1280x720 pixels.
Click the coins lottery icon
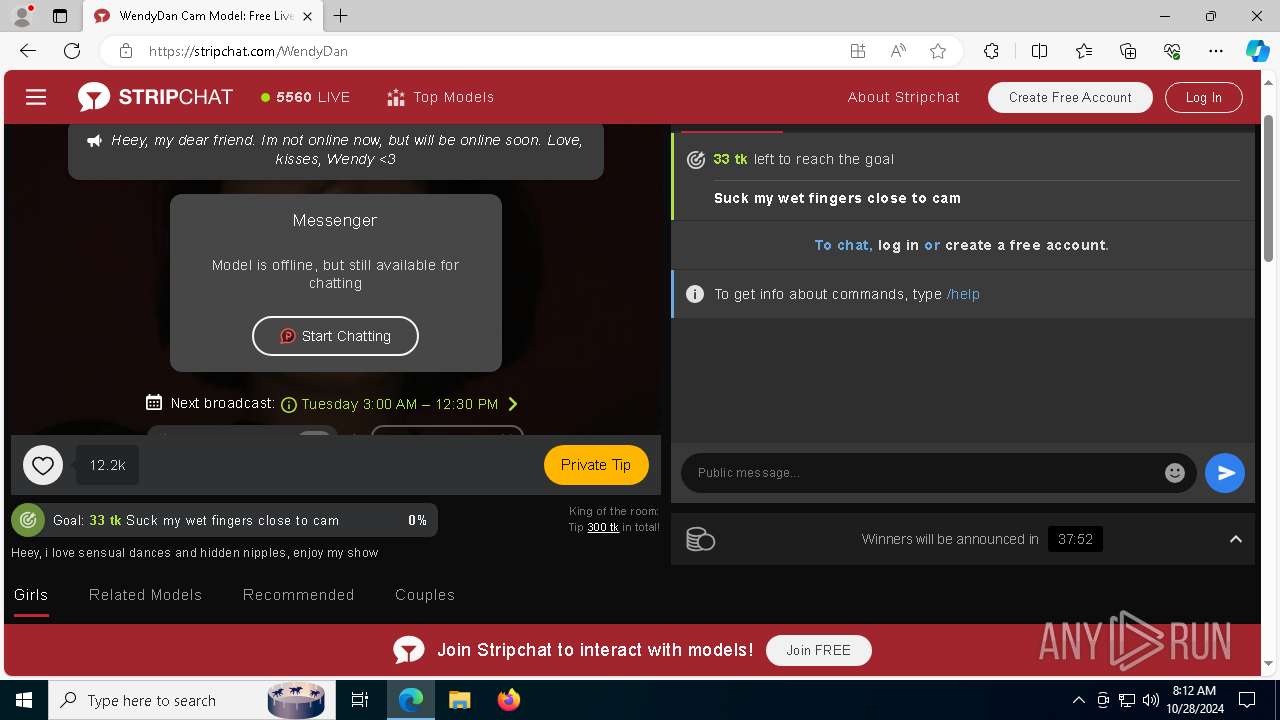(x=700, y=539)
